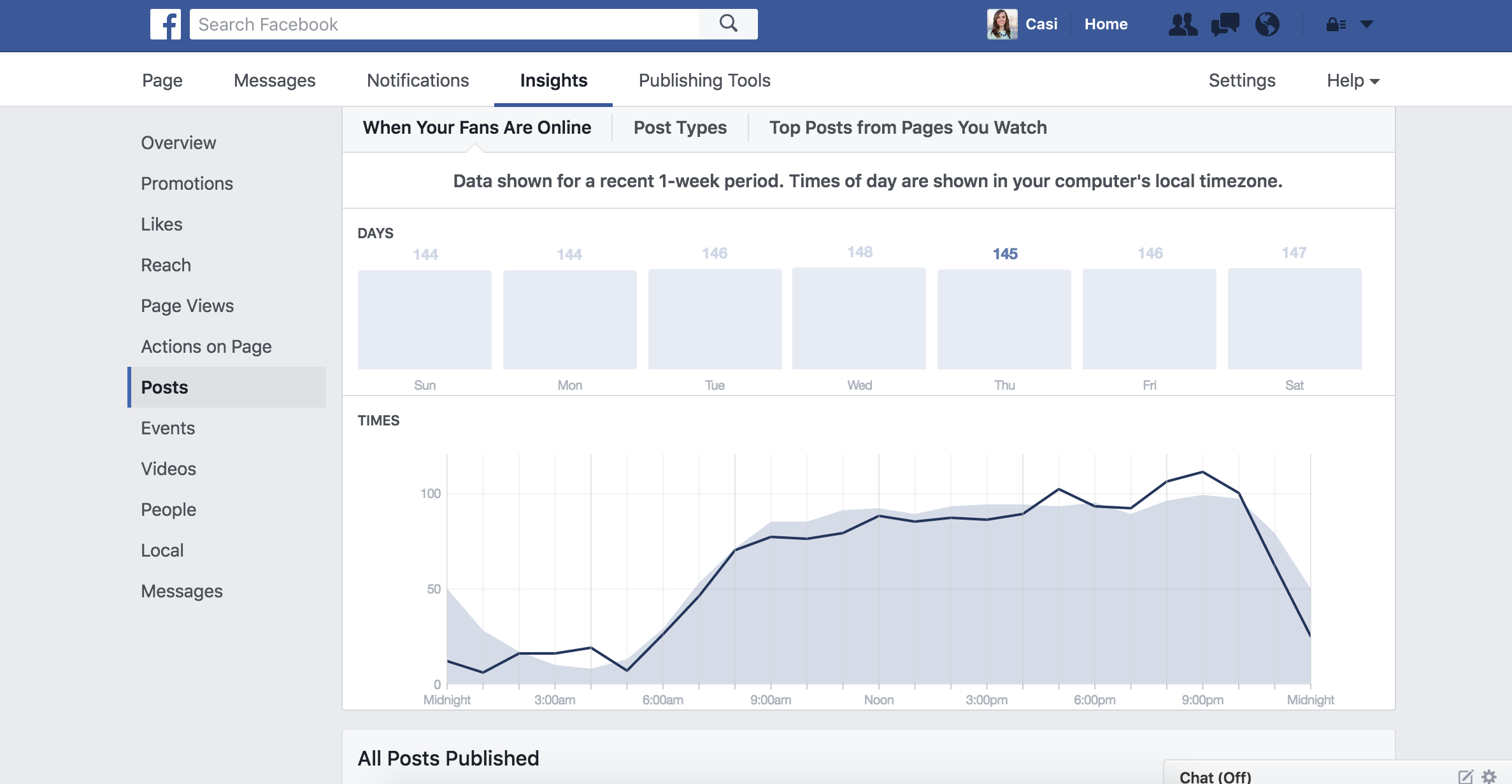The width and height of the screenshot is (1512, 784).
Task: Open the messages chat bubbles icon
Action: click(x=1225, y=24)
